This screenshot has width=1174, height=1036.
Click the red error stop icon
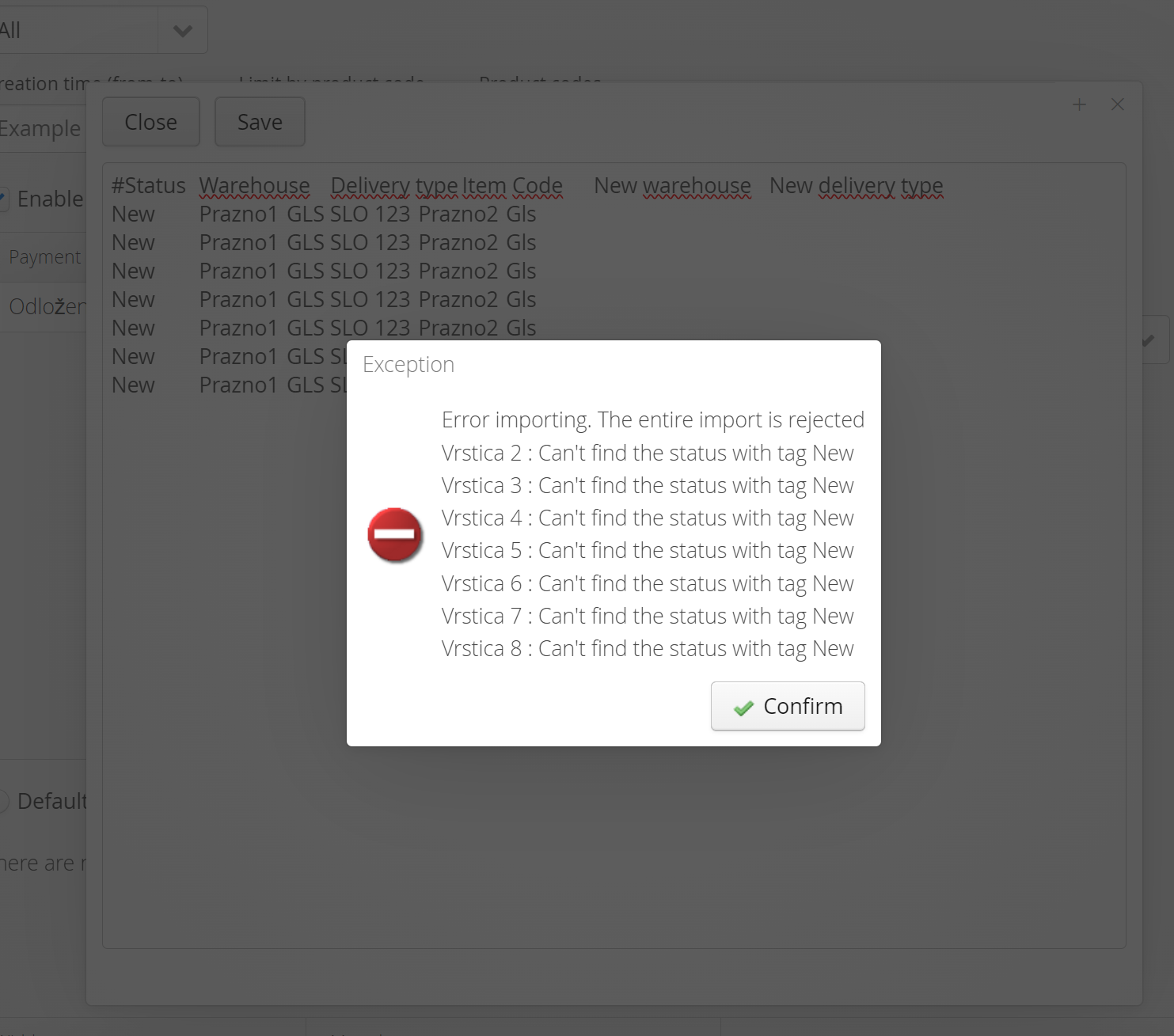tap(395, 535)
